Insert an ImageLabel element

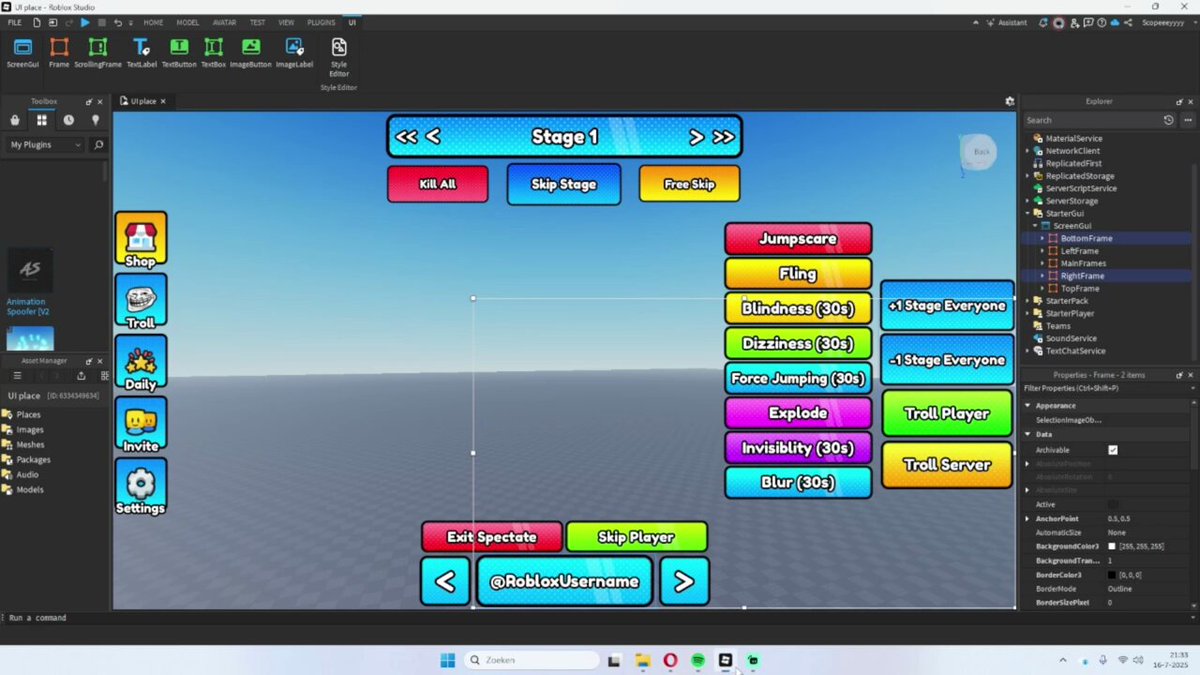coord(294,53)
